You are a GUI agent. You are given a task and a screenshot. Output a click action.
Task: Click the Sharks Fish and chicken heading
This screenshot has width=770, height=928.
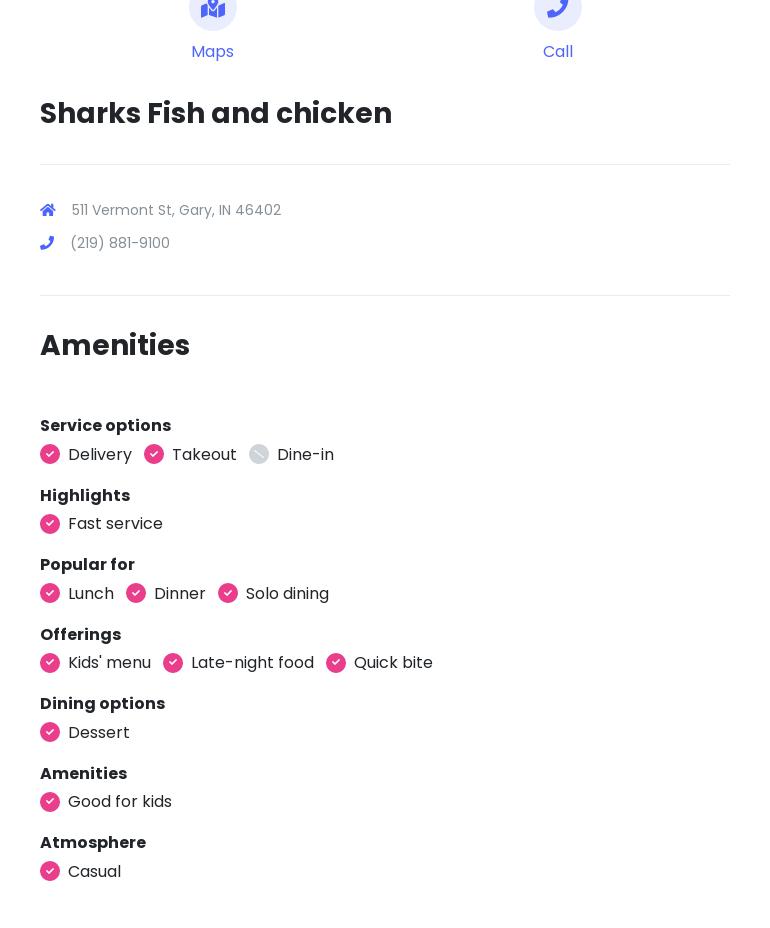click(216, 114)
